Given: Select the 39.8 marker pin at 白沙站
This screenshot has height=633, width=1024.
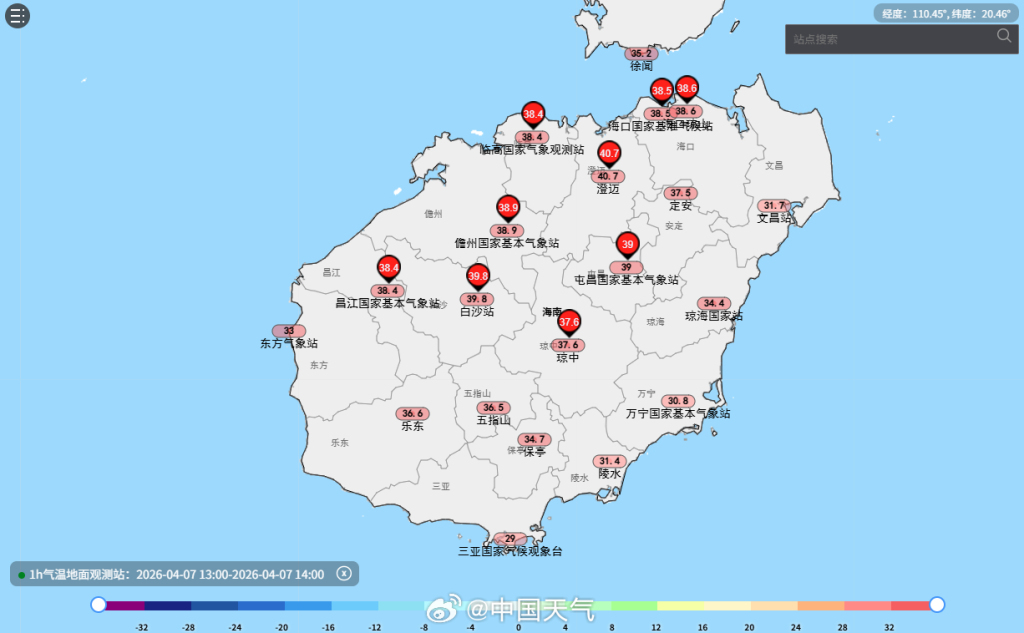Looking at the screenshot, I should (478, 277).
